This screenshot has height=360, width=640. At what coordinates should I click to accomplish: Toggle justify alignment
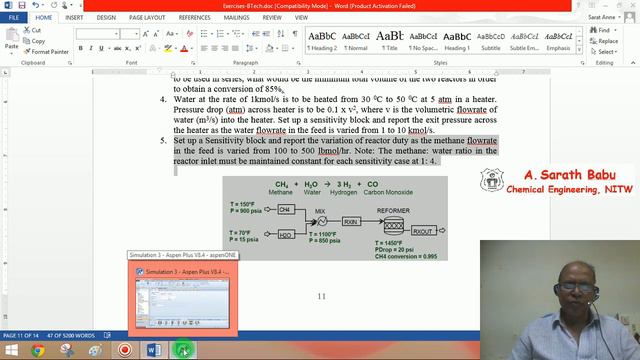click(235, 49)
